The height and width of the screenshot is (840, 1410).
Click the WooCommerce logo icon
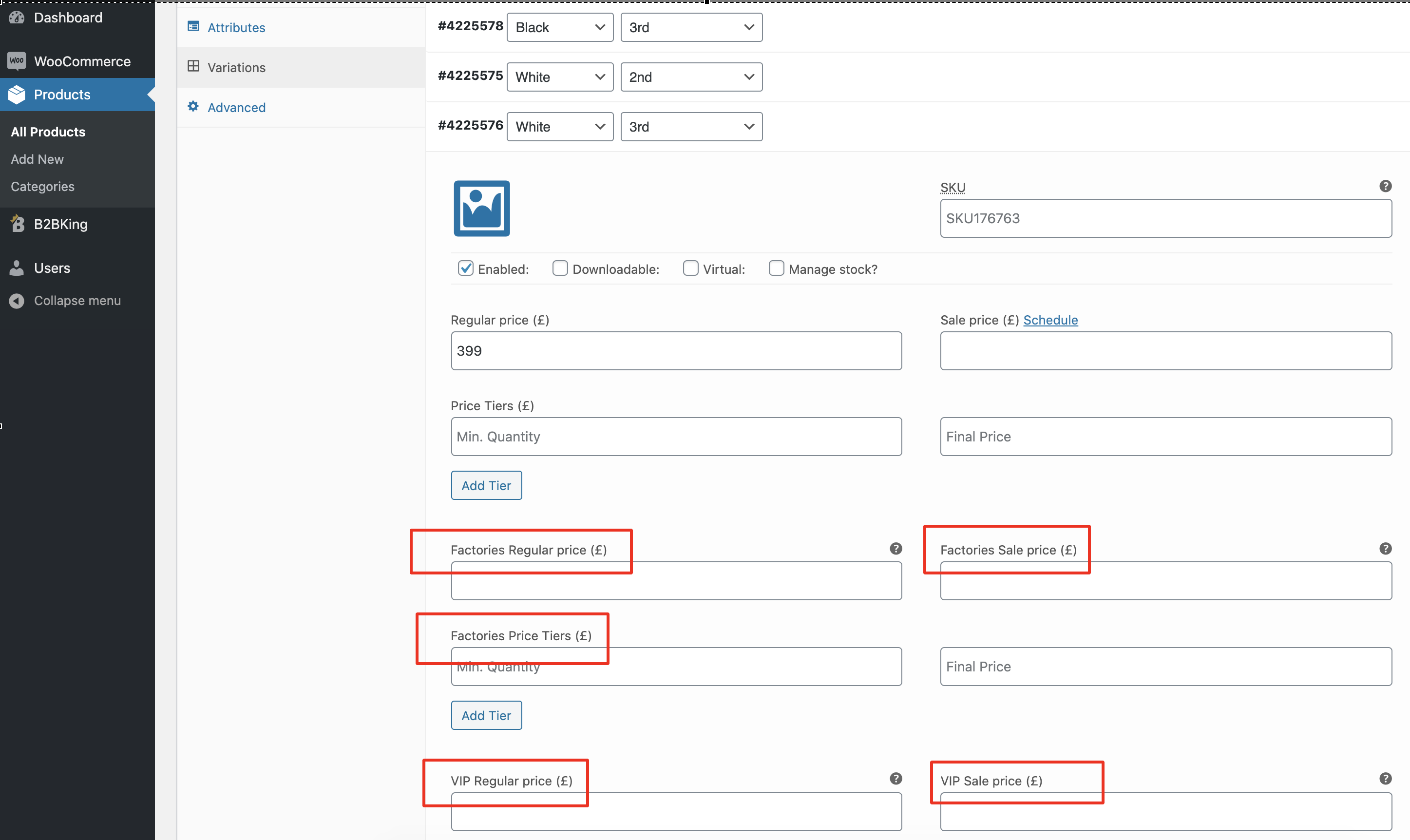coord(17,60)
